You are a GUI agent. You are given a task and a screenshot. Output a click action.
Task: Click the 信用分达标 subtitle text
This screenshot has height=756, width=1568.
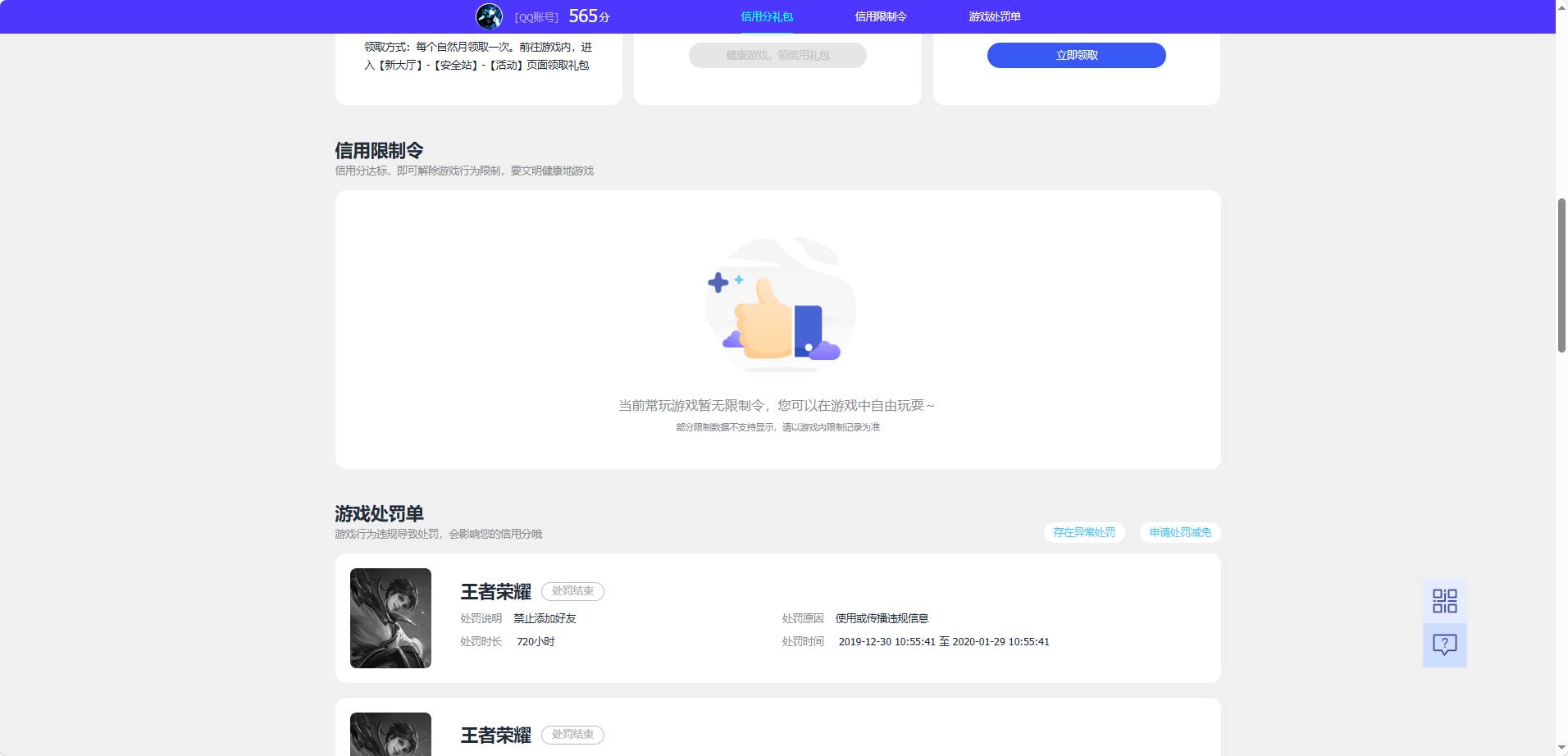pos(464,171)
